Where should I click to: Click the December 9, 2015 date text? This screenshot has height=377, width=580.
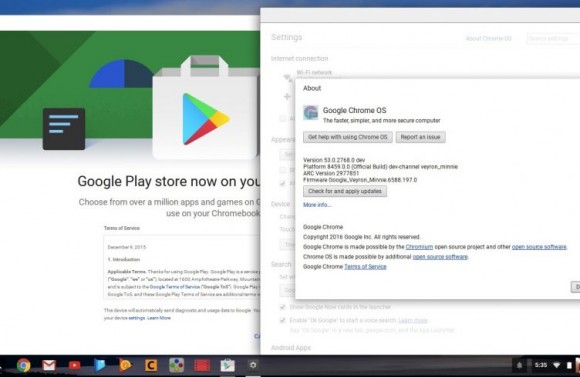tap(127, 247)
